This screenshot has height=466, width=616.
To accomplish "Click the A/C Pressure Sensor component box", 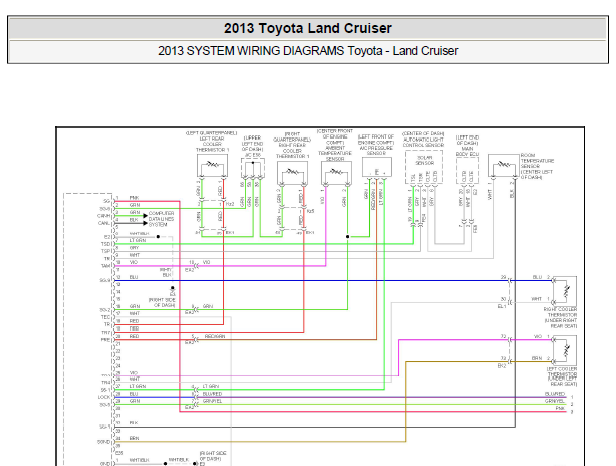I will (377, 168).
